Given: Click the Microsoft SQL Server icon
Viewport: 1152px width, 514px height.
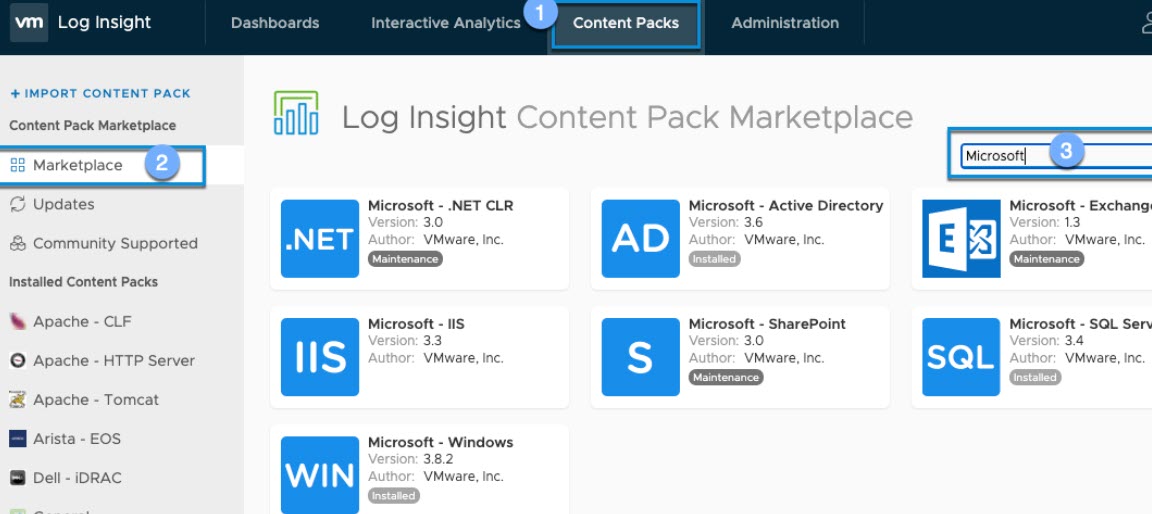Looking at the screenshot, I should (x=960, y=357).
